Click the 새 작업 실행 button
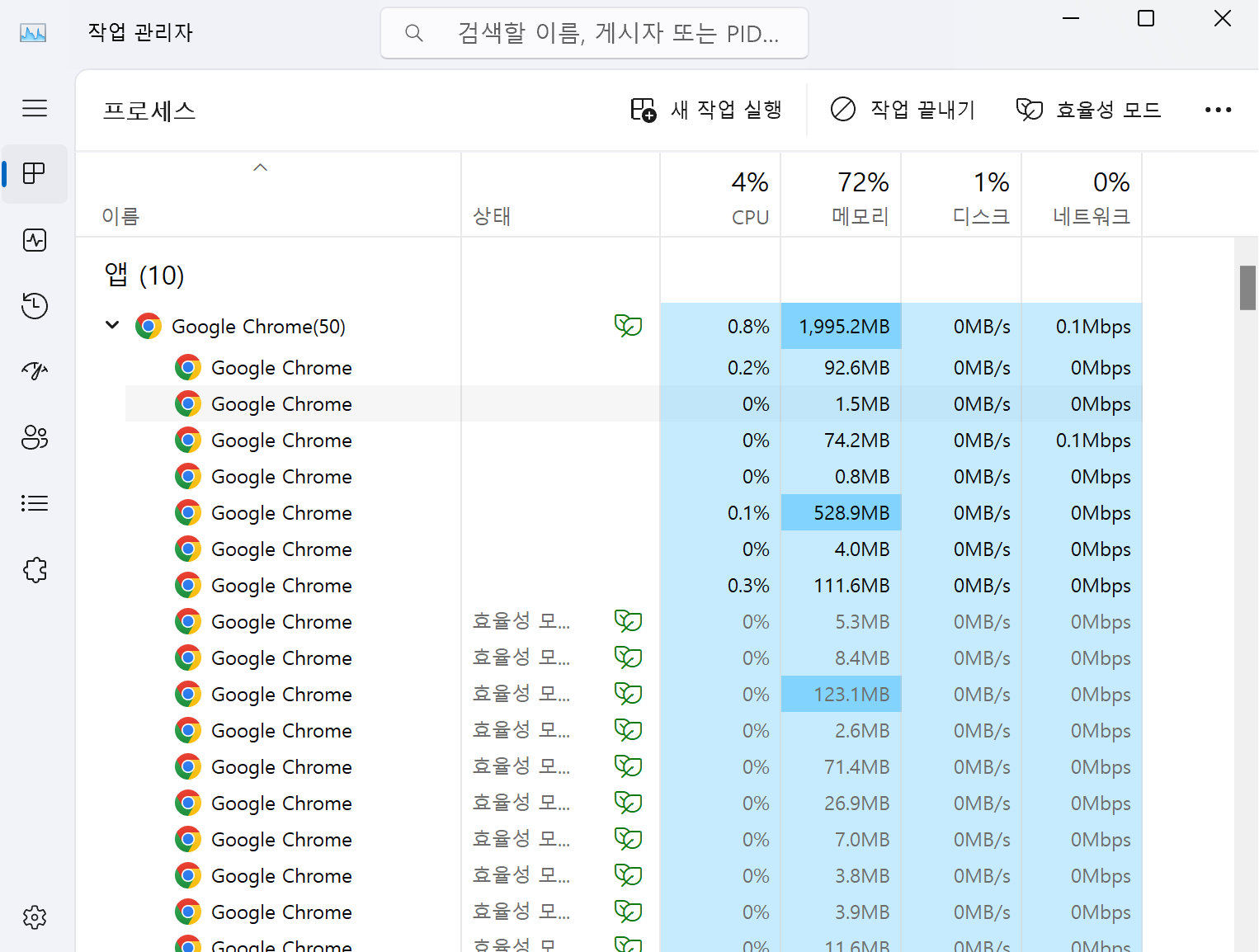This screenshot has width=1259, height=952. pos(706,110)
